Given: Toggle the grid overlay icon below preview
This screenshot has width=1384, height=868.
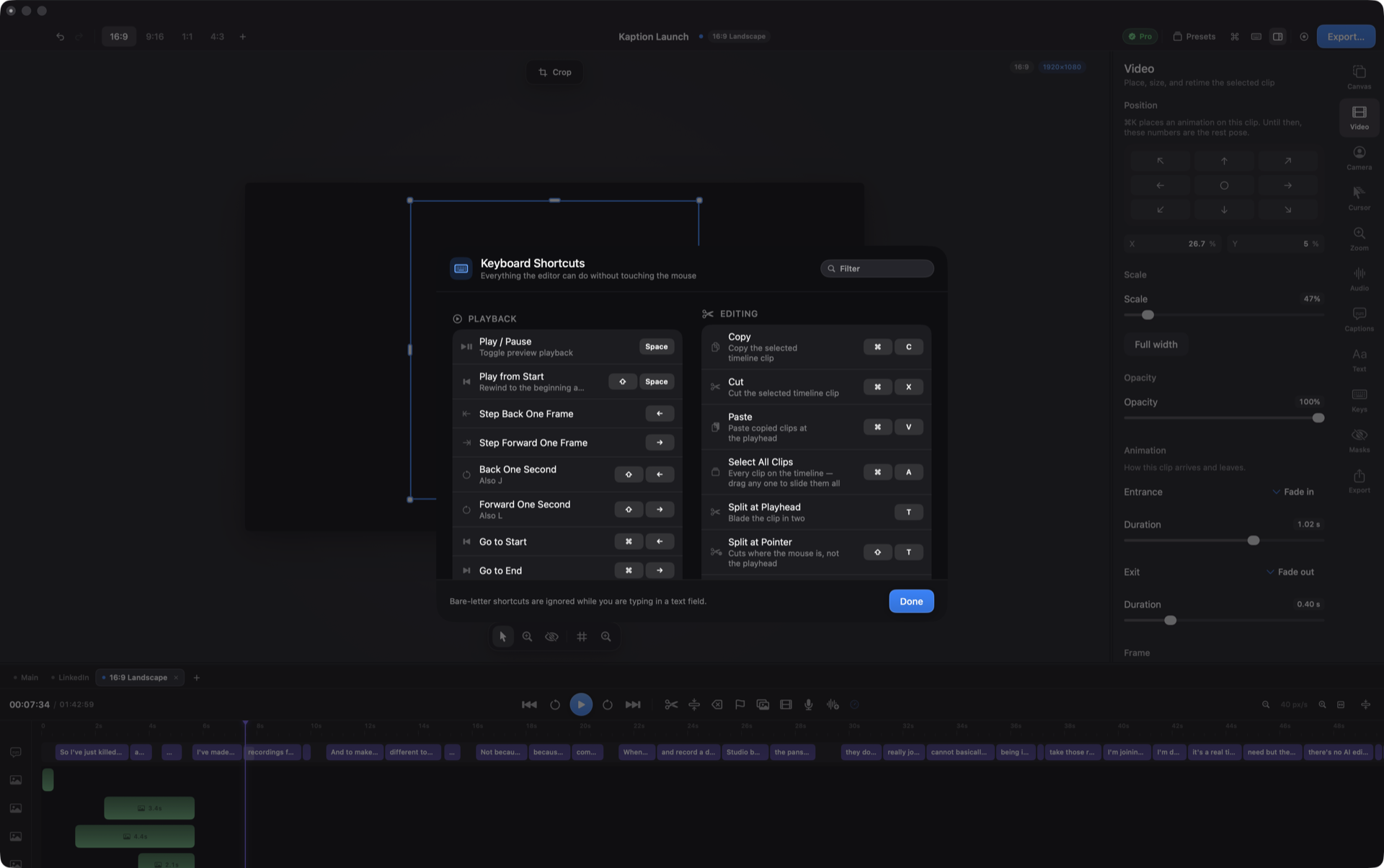Looking at the screenshot, I should pos(582,637).
